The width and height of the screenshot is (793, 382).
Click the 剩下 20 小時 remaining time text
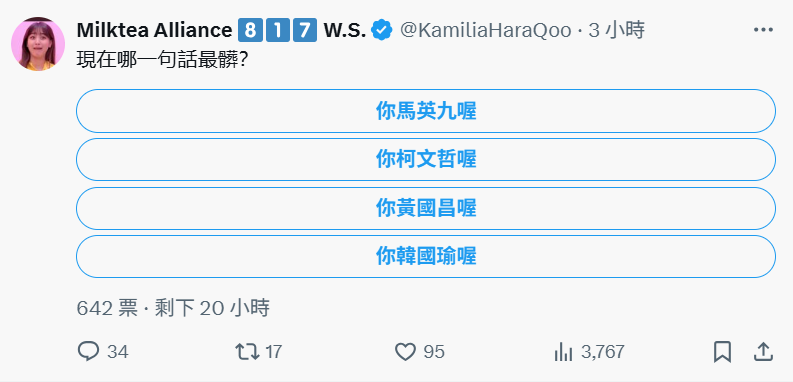tap(212, 308)
